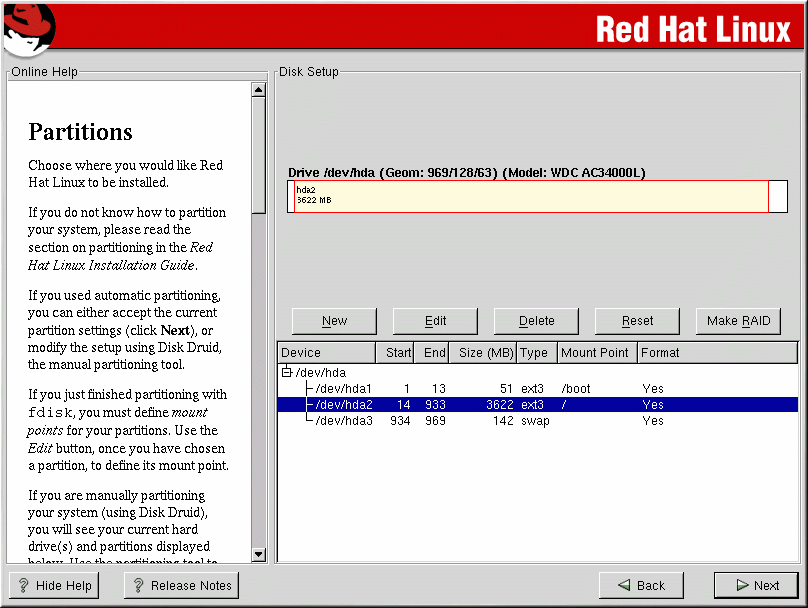Collapse the /dev/hda tree node
Screen dimensions: 808x608
[286, 373]
